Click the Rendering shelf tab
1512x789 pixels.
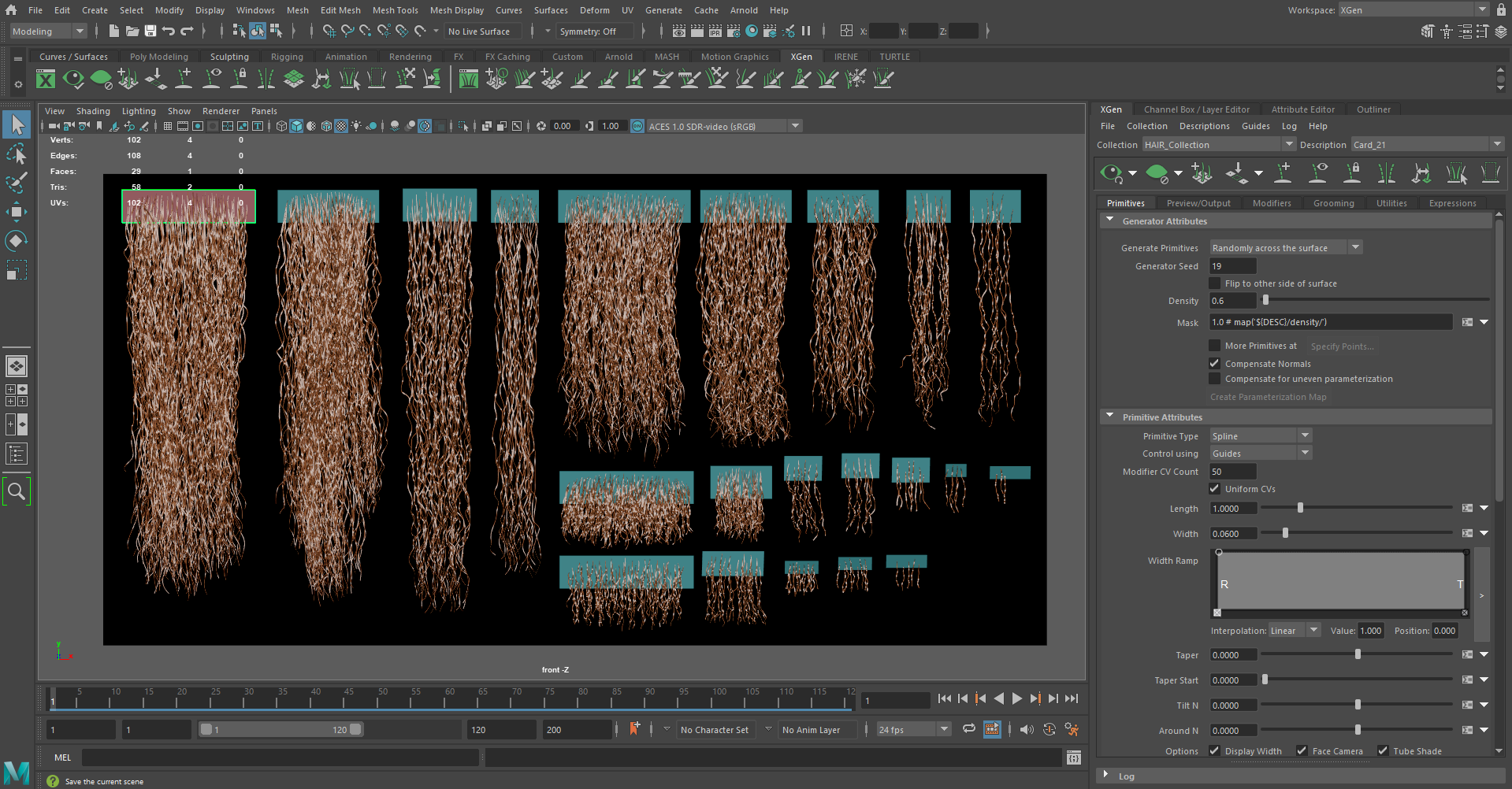pos(410,57)
